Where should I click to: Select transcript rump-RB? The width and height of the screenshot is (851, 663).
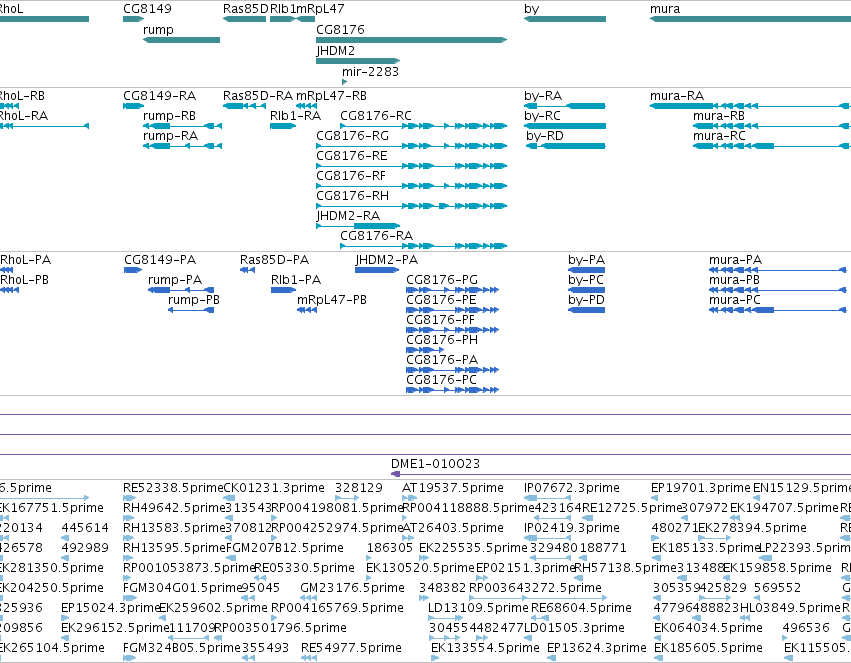tap(182, 126)
